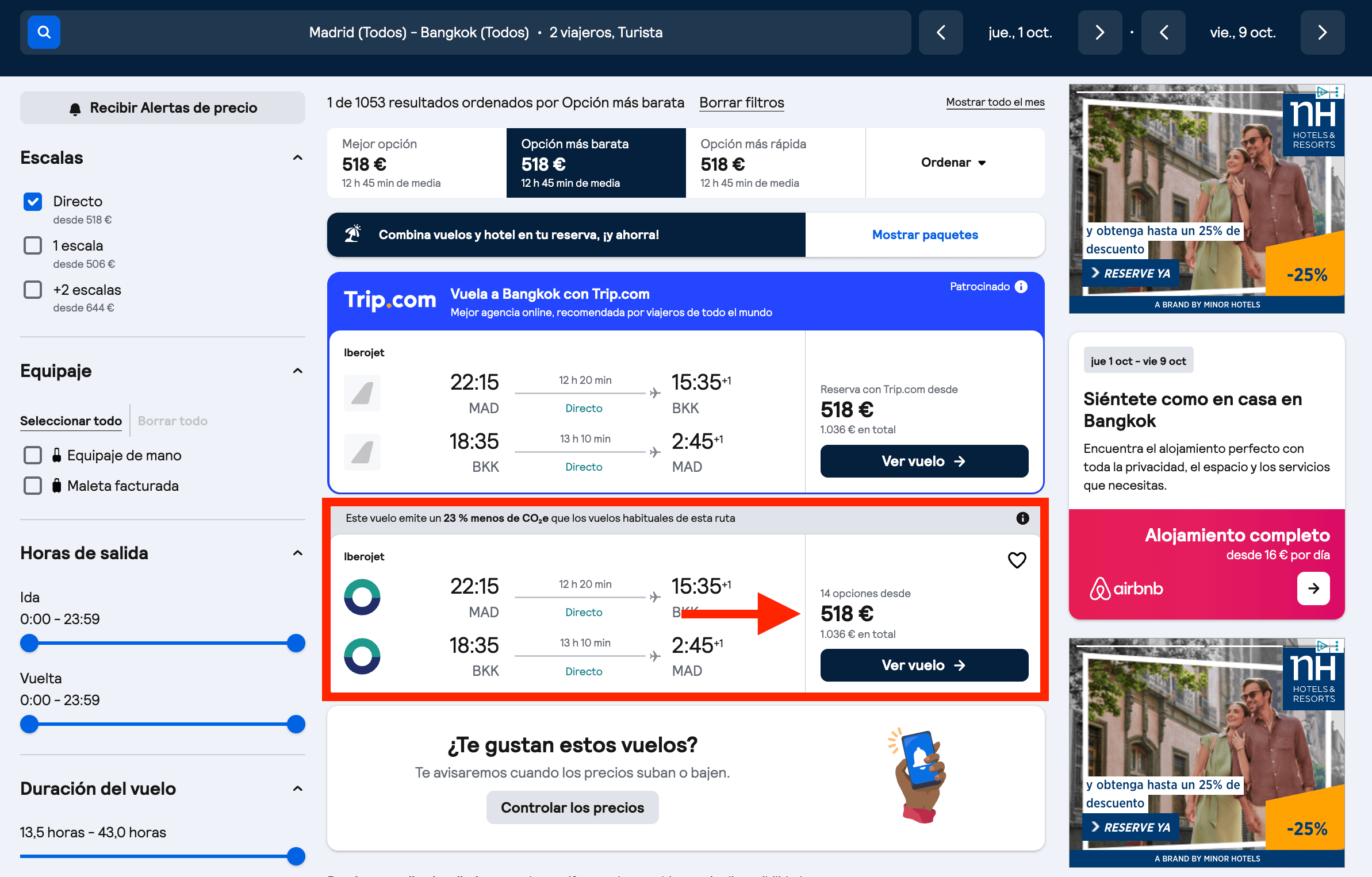Click Recibir Alertas de precio button
The image size is (1372, 877).
click(x=163, y=108)
